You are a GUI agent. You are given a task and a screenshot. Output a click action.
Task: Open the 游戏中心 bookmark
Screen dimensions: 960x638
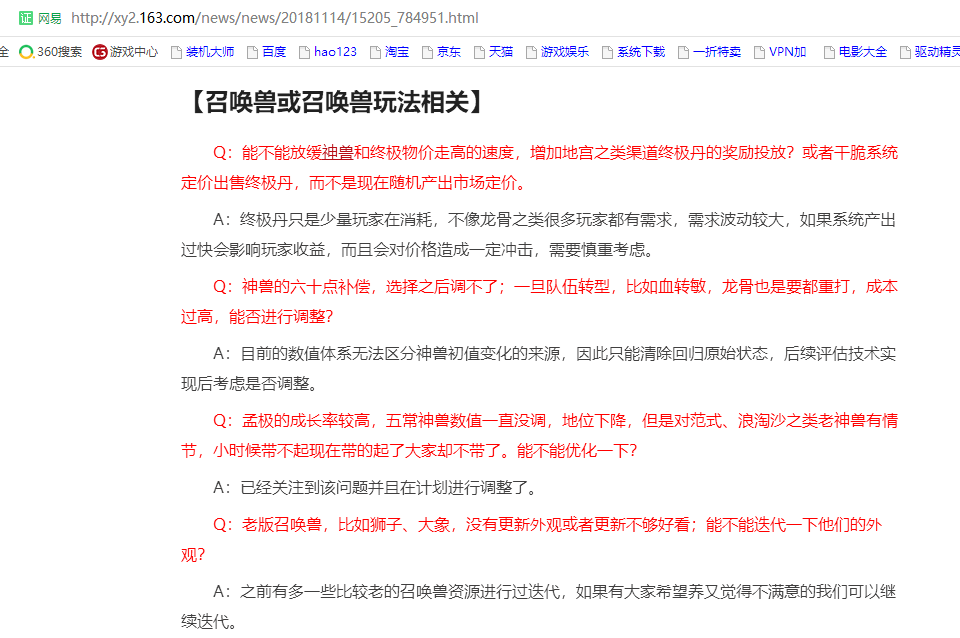point(126,52)
